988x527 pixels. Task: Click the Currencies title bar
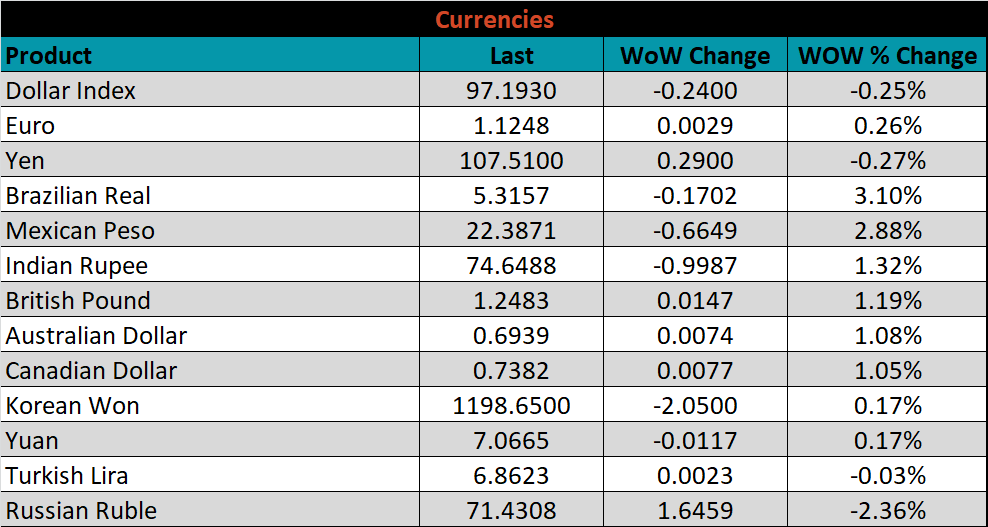pyautogui.click(x=494, y=19)
